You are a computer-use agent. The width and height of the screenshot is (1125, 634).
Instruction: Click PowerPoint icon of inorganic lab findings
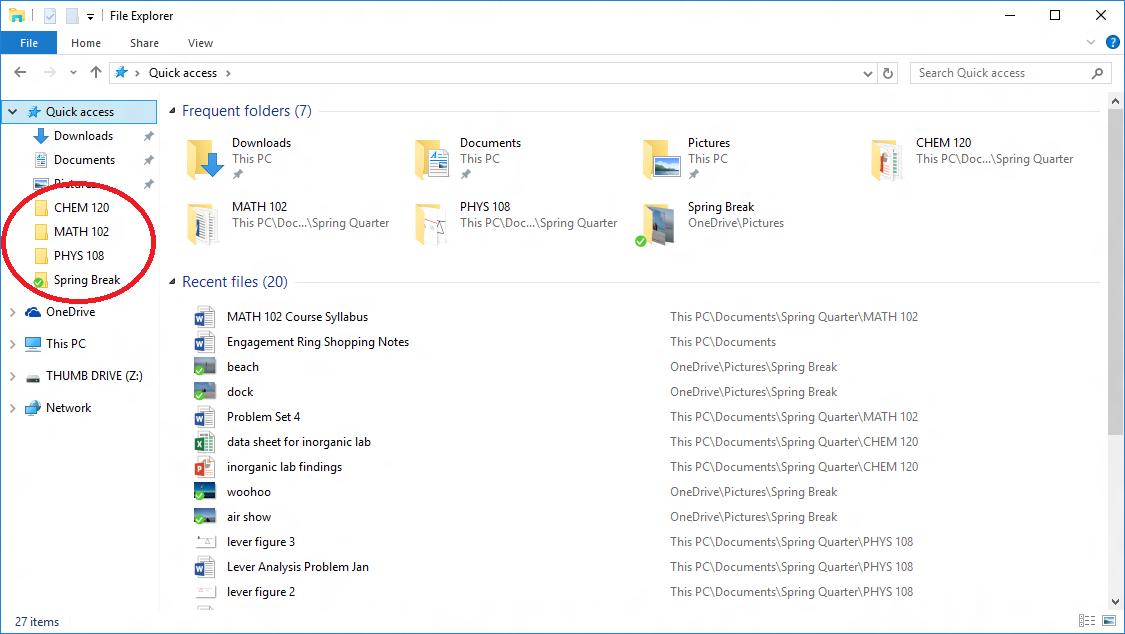point(204,467)
